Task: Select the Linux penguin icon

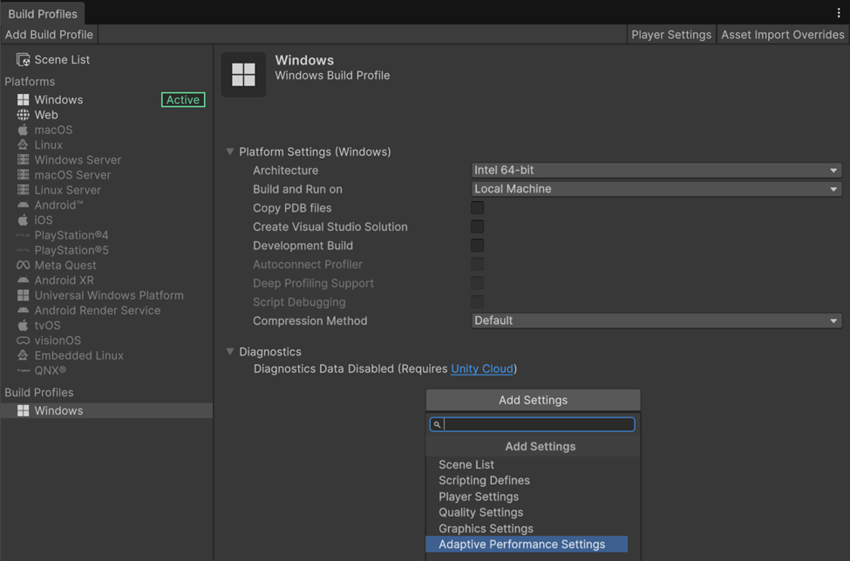Action: tap(23, 145)
